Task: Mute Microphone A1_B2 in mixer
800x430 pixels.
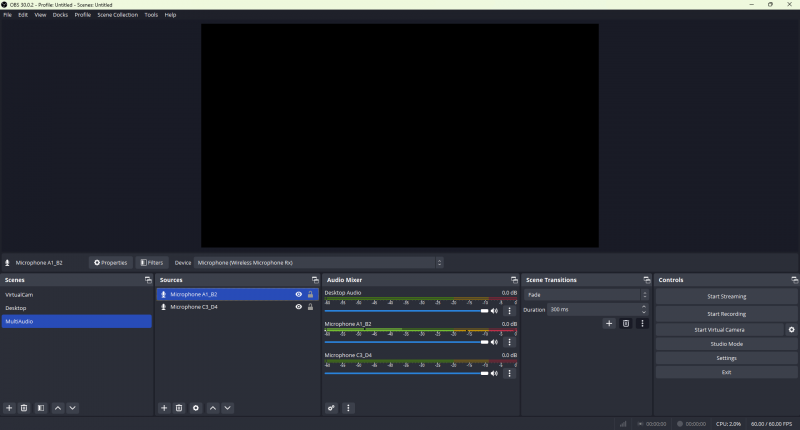Action: pyautogui.click(x=494, y=342)
